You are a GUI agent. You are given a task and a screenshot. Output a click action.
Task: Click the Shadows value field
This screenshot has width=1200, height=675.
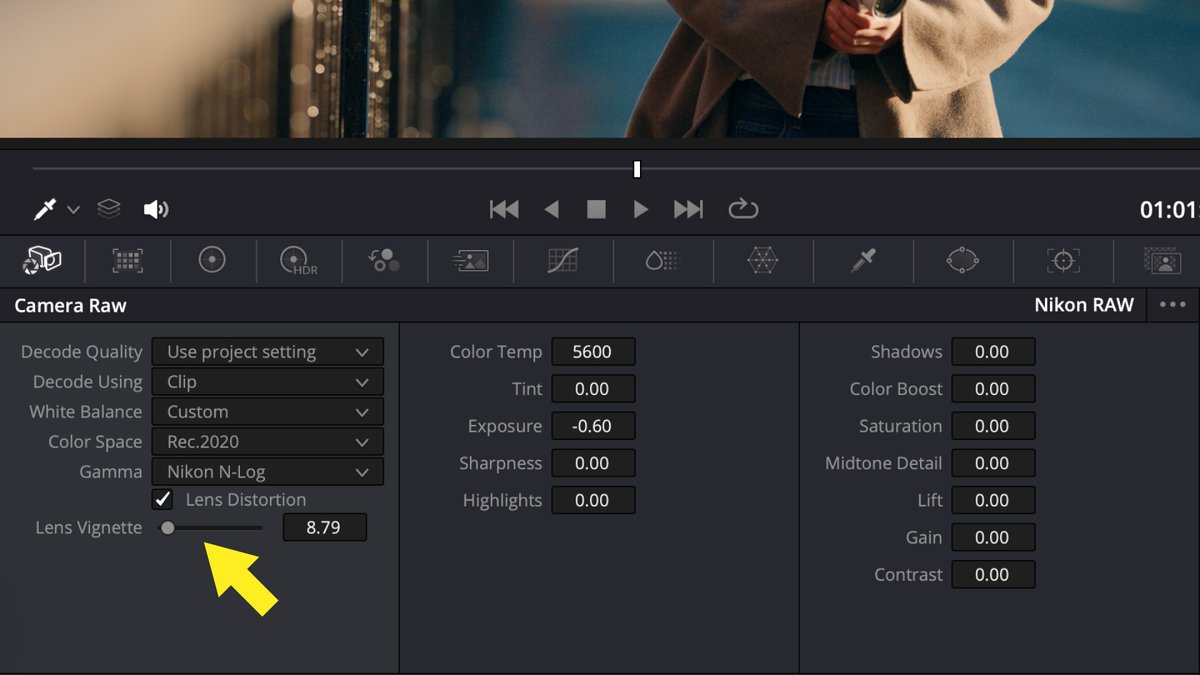993,352
